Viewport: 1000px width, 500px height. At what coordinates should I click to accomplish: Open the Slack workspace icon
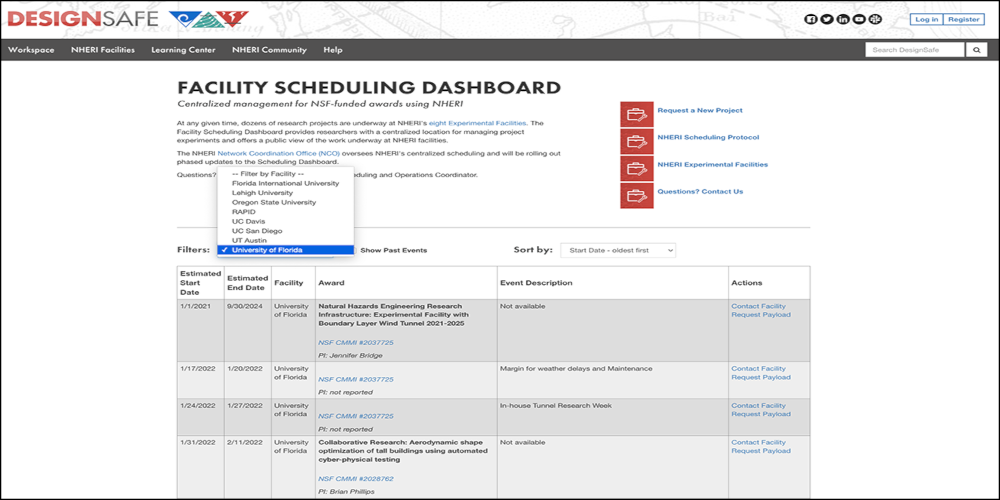[875, 19]
